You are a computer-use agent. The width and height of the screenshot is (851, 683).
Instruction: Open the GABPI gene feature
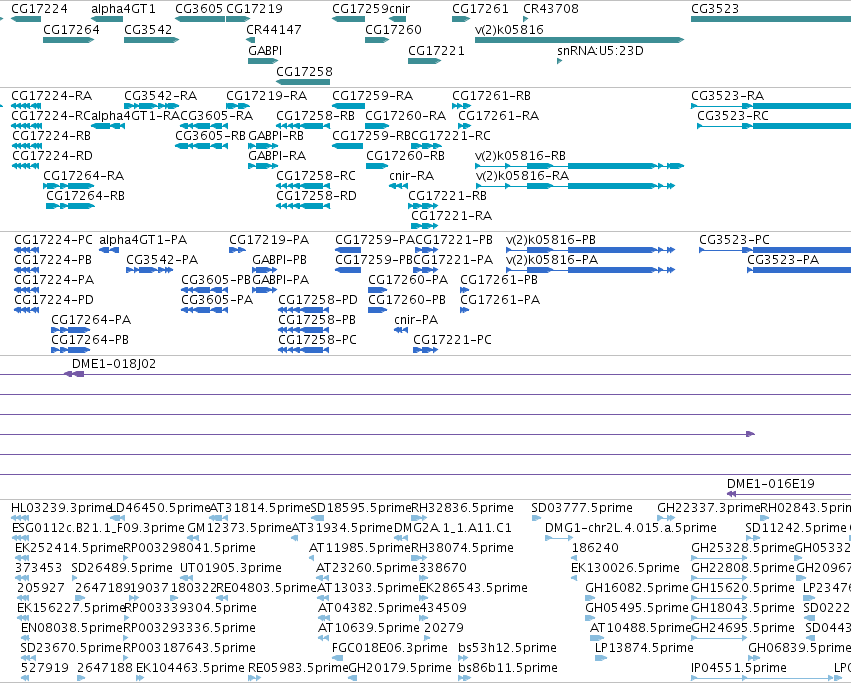coord(263,61)
